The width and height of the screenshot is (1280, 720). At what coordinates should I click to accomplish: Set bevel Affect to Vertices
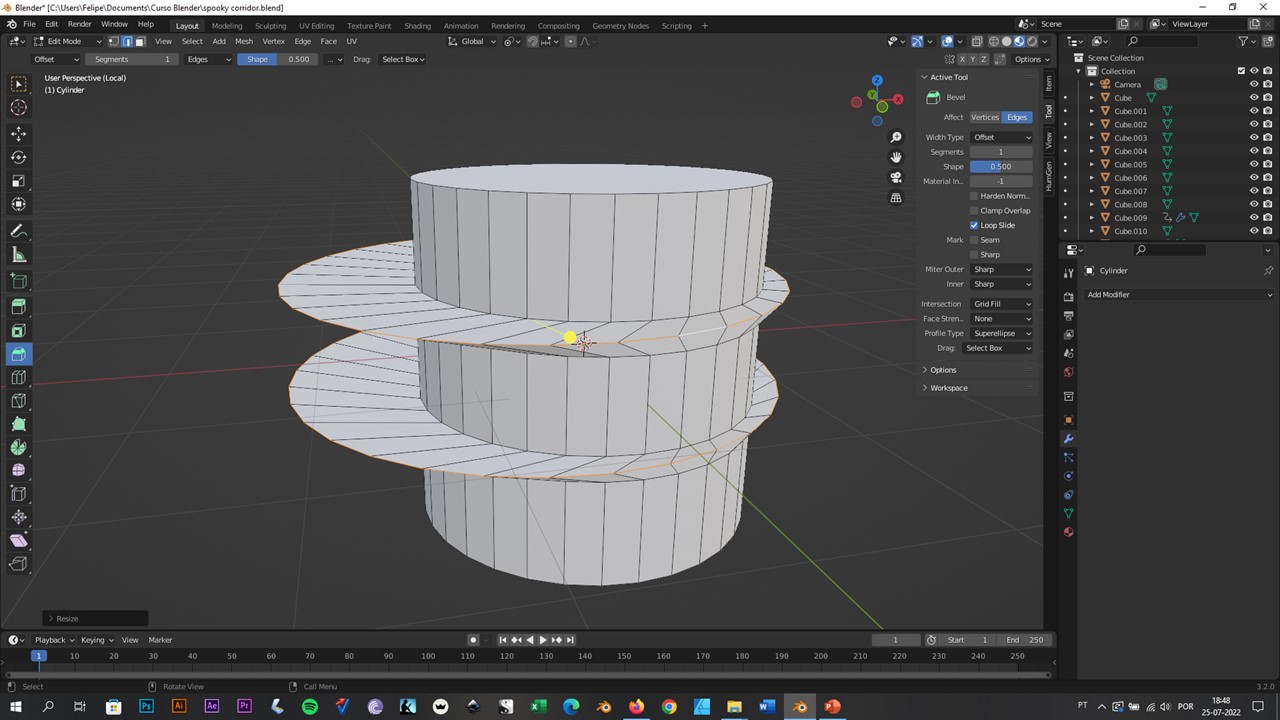tap(985, 117)
